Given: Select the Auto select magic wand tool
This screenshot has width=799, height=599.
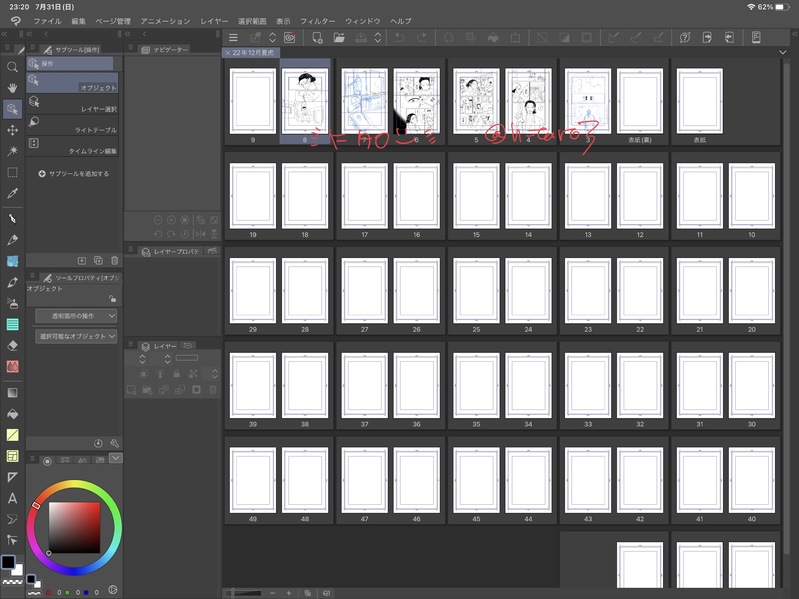Looking at the screenshot, I should pyautogui.click(x=12, y=151).
